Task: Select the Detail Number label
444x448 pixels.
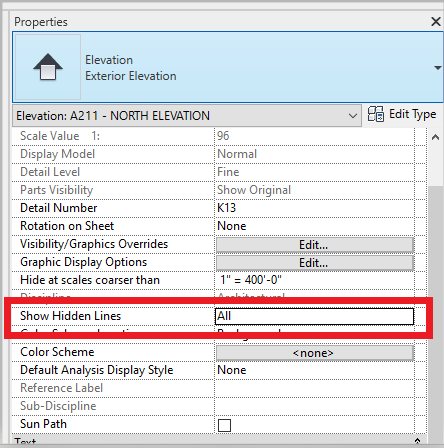Action: [x=59, y=208]
